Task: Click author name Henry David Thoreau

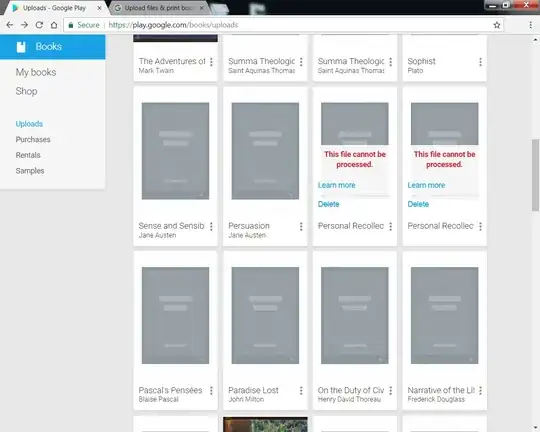Action: coord(349,399)
